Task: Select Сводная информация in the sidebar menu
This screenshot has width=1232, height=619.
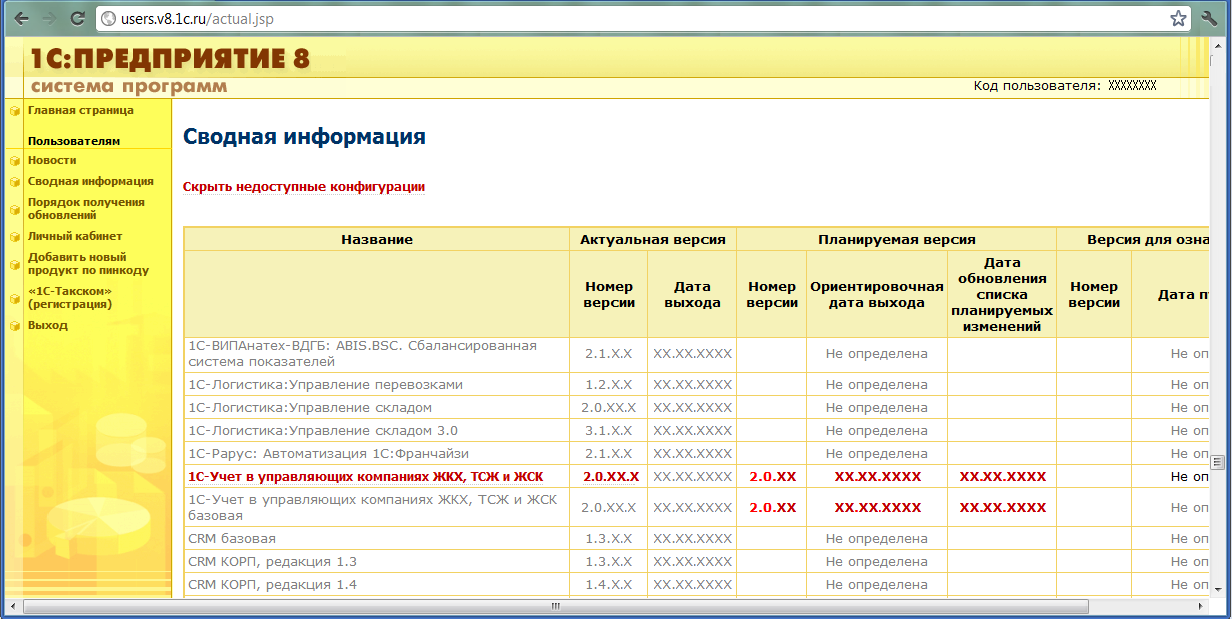Action: 90,181
